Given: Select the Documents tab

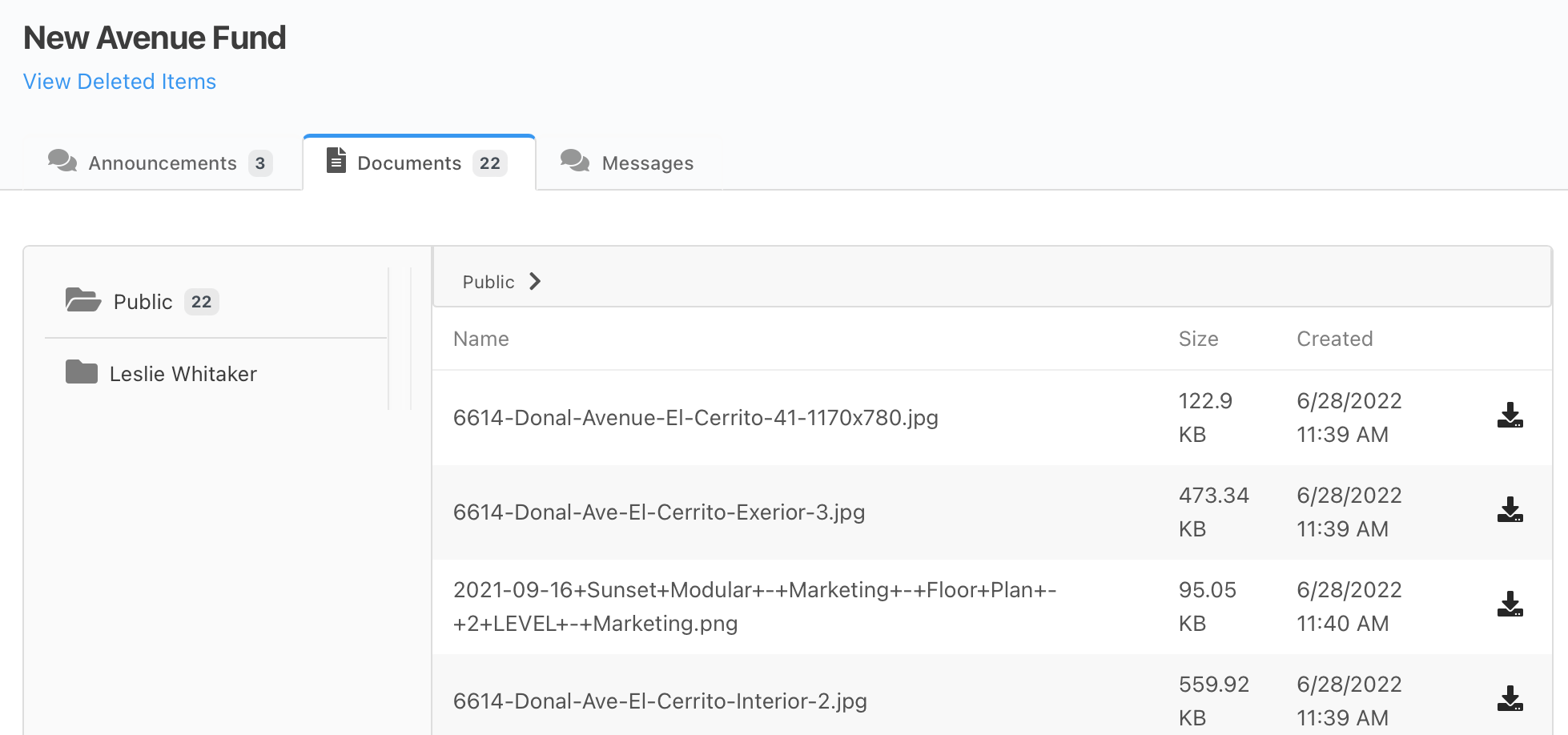Looking at the screenshot, I should [419, 163].
